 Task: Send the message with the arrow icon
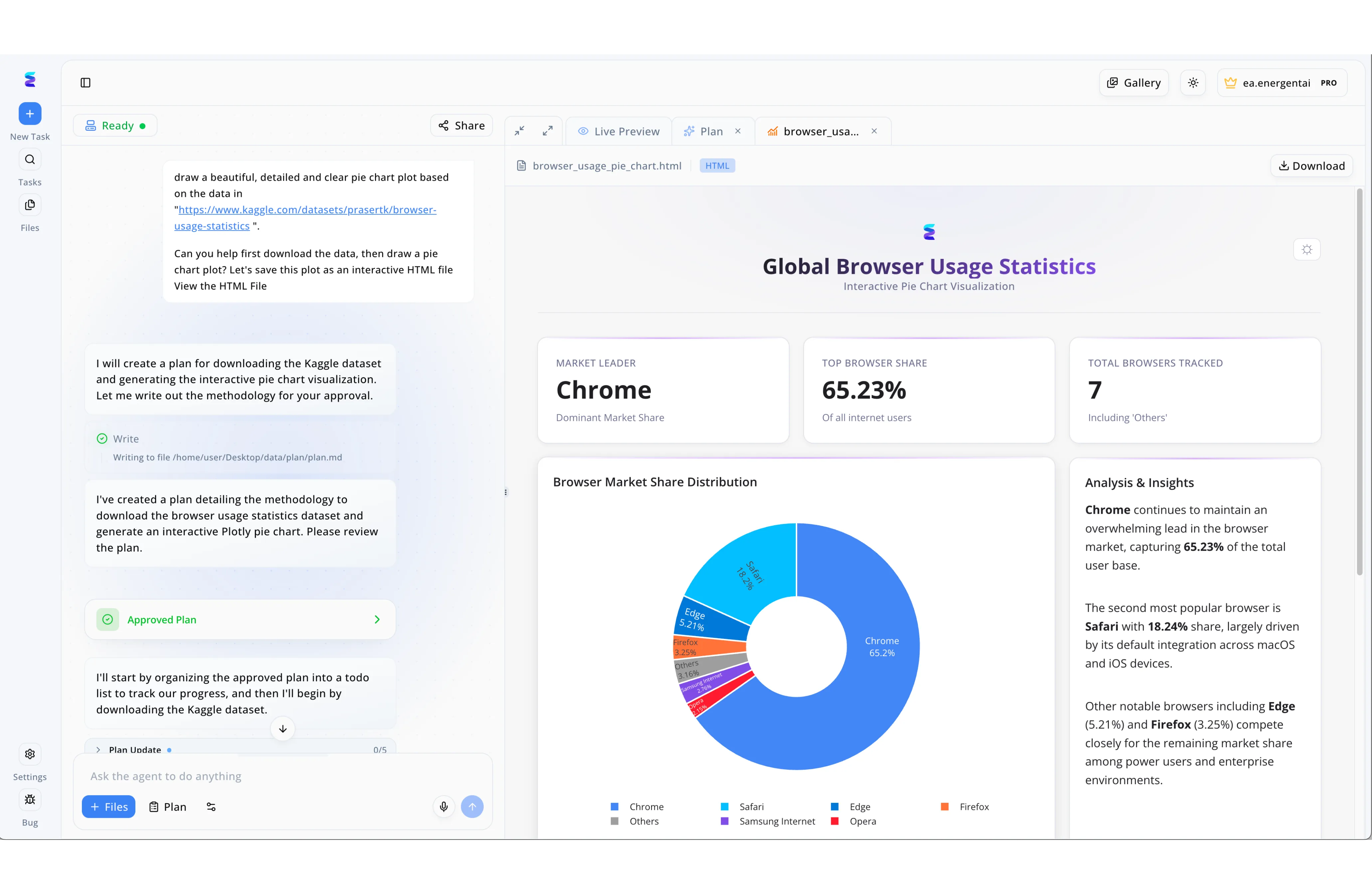click(x=472, y=806)
